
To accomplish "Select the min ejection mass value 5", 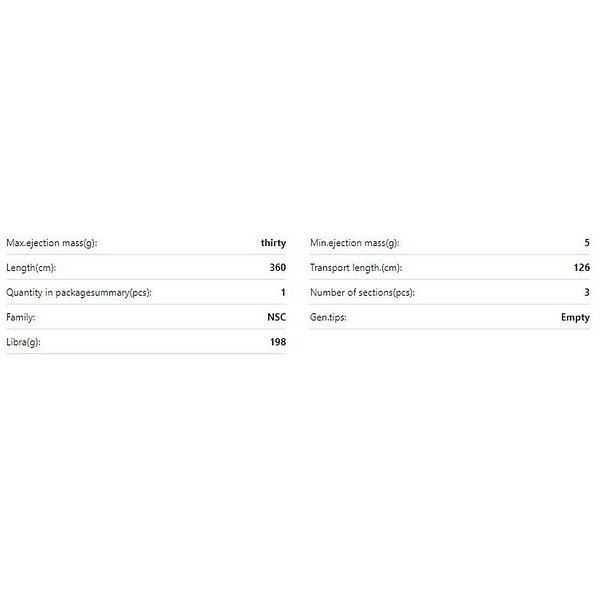I will pyautogui.click(x=586, y=243).
